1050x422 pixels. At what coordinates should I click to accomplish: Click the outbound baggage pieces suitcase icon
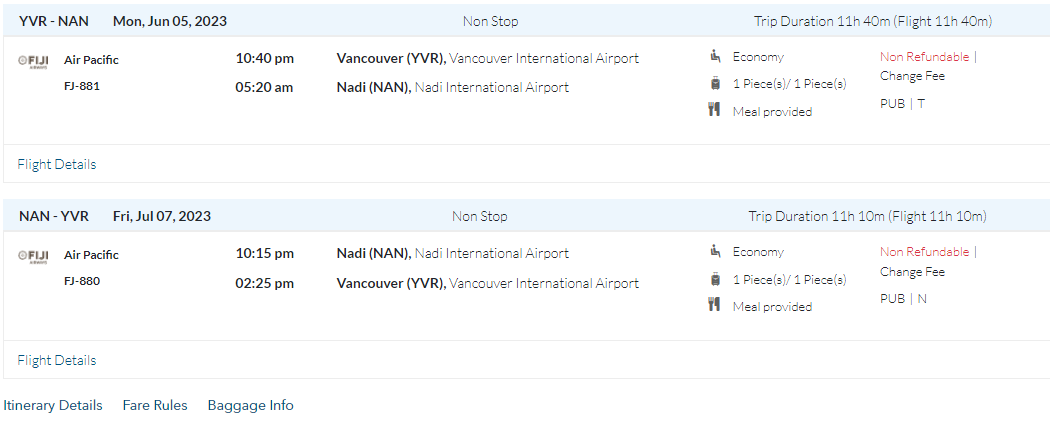coord(715,84)
